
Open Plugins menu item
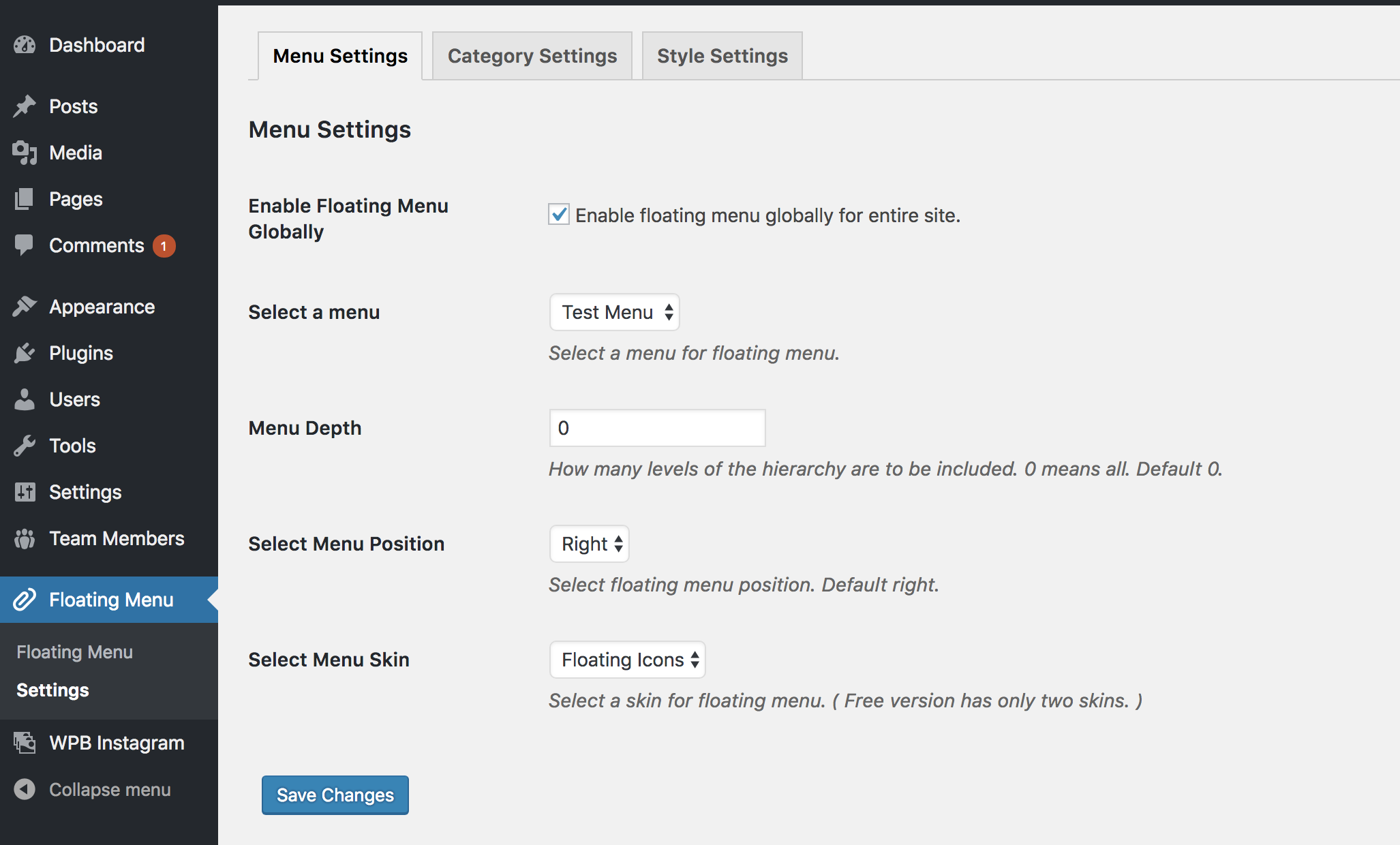[x=109, y=353]
